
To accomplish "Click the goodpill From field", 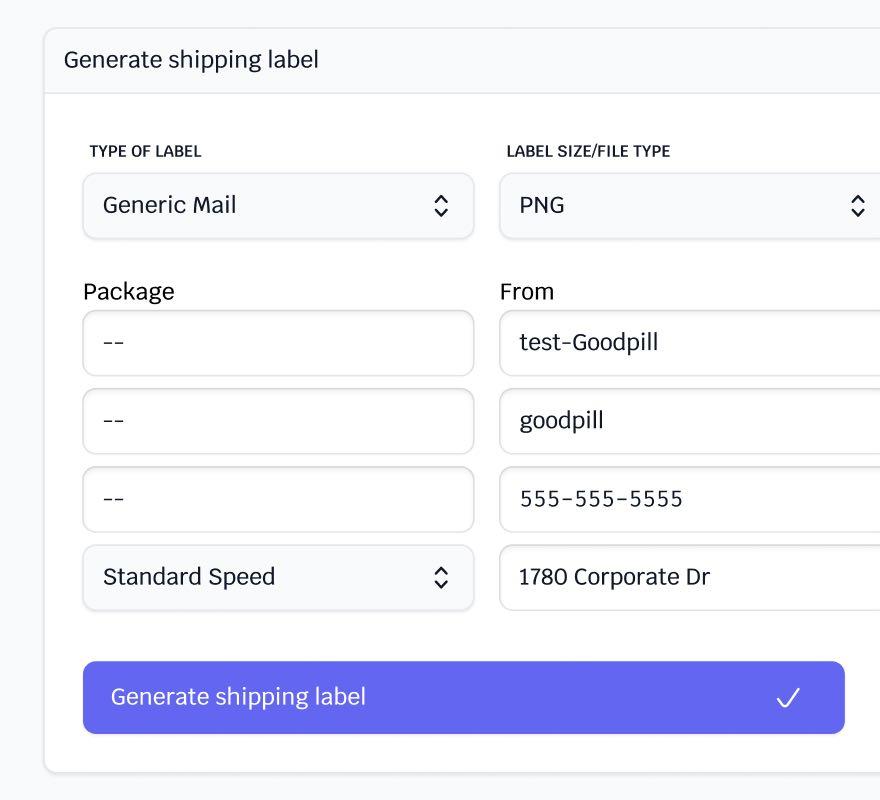I will [690, 421].
